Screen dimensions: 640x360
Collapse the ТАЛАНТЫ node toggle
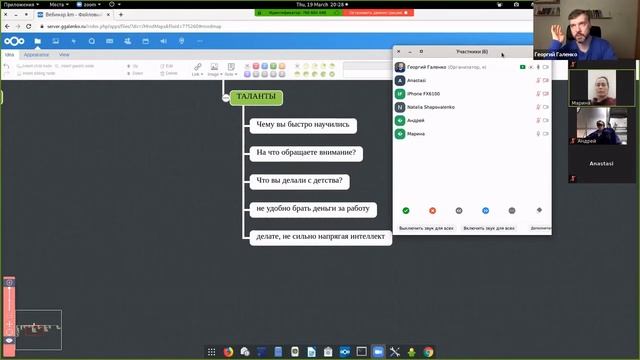(226, 98)
